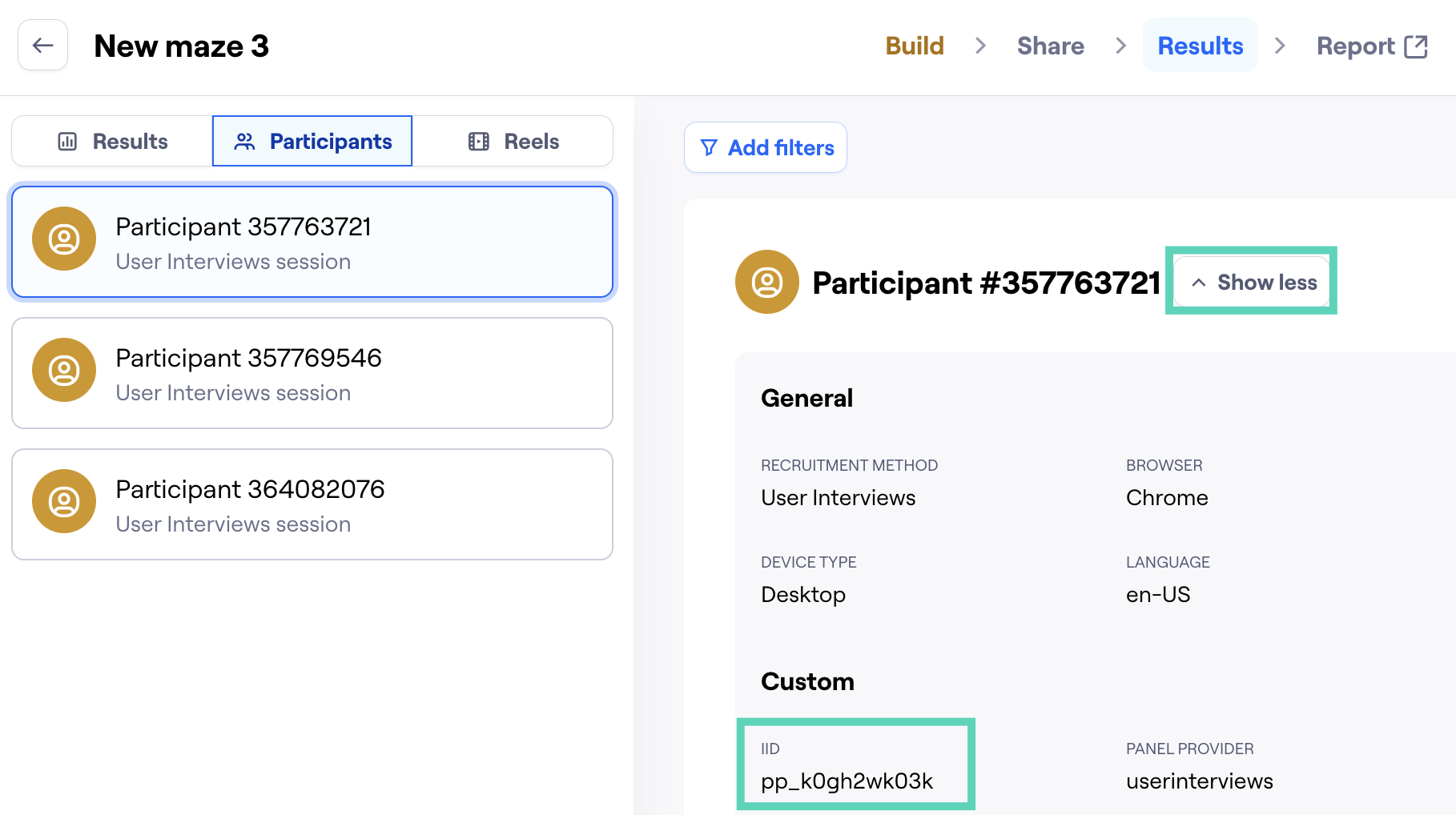Open the Report in new window
The image size is (1456, 815).
[1372, 46]
